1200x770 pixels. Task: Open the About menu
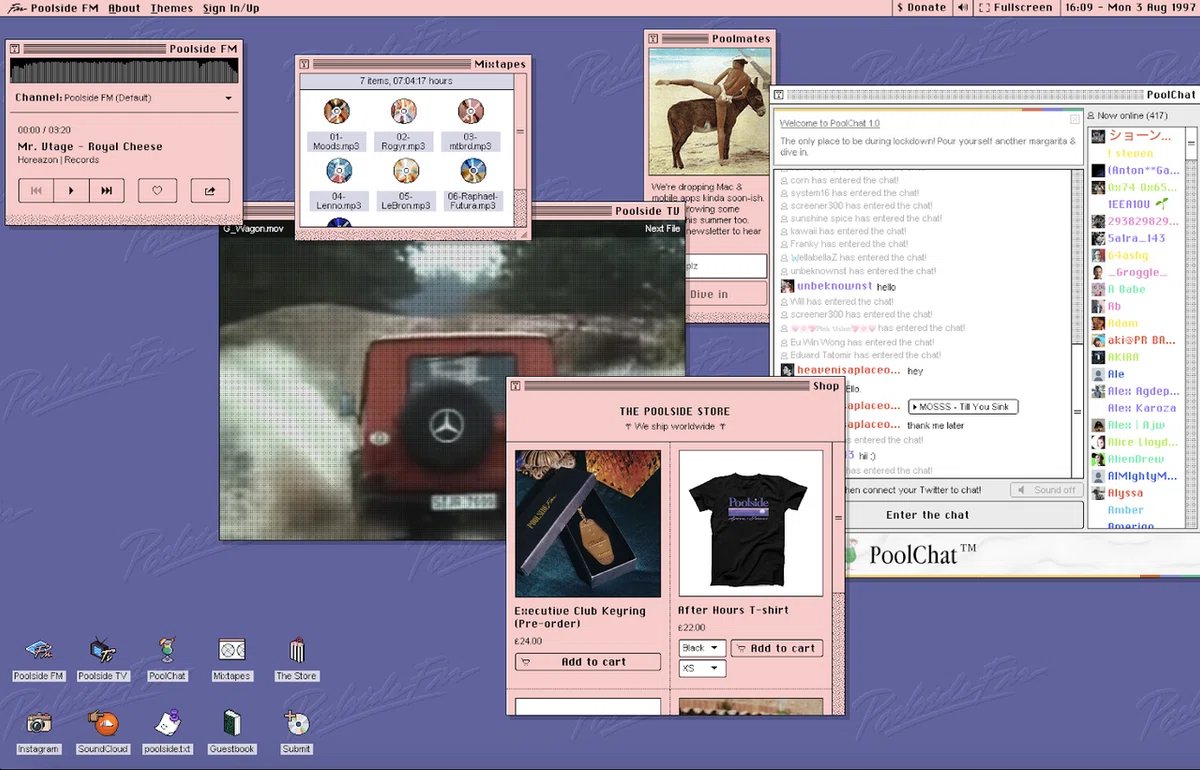tap(124, 8)
